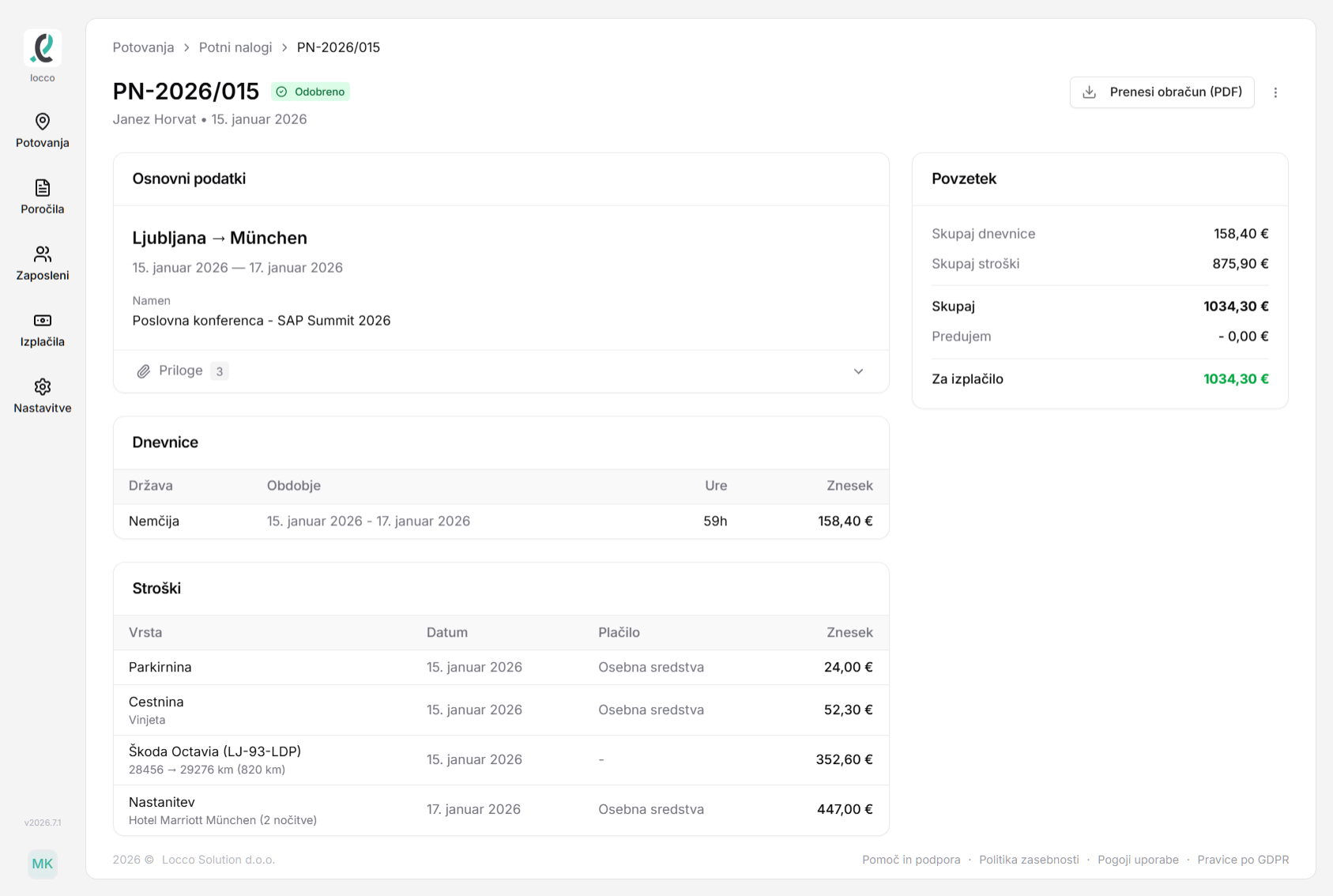This screenshot has height=896, width=1333.
Task: Open Pravice po GDPR footer link
Action: (1243, 860)
